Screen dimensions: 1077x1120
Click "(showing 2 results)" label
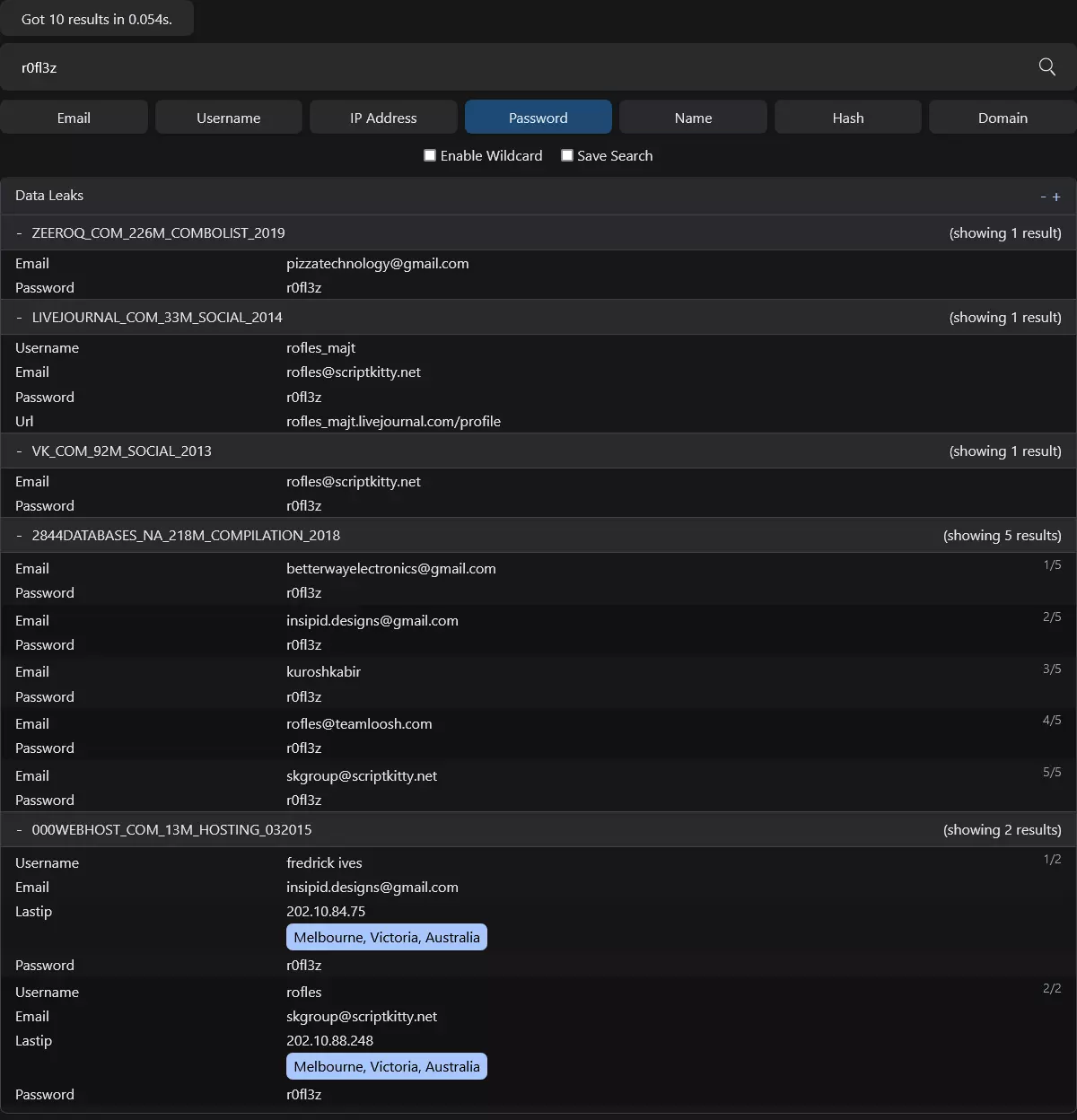(1003, 829)
